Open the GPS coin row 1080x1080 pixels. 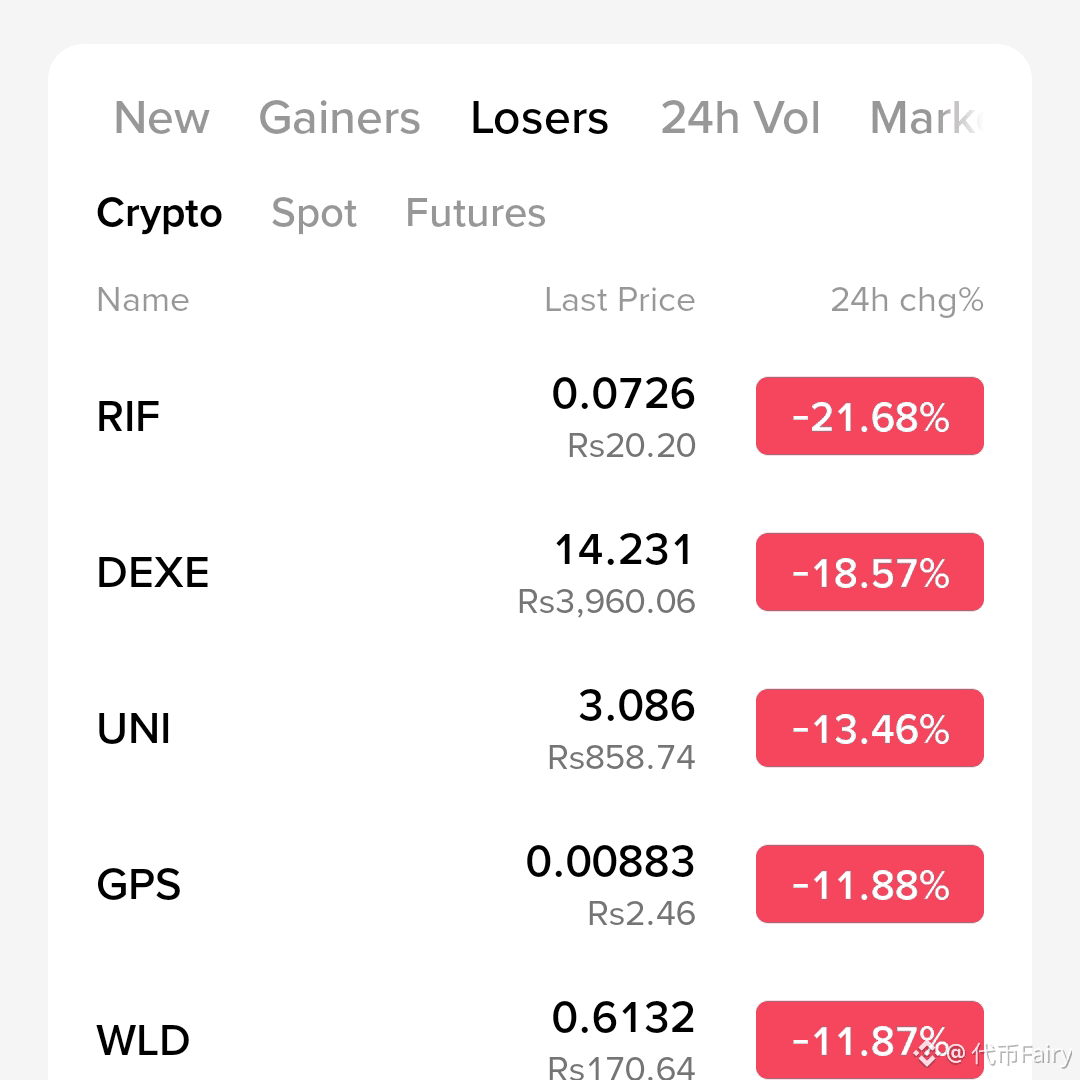540,884
